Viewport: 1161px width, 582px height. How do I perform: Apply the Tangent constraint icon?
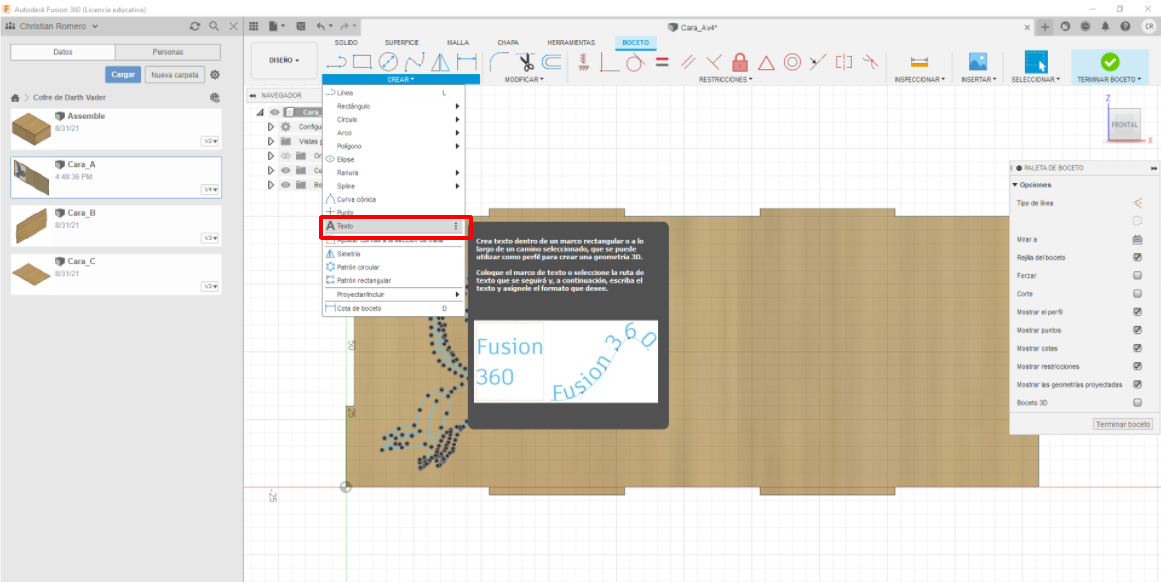(635, 62)
